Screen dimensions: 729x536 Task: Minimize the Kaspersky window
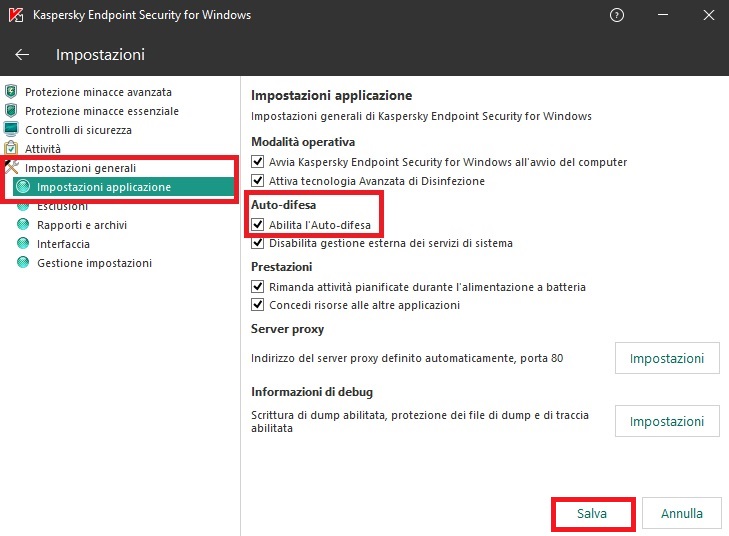coord(663,15)
